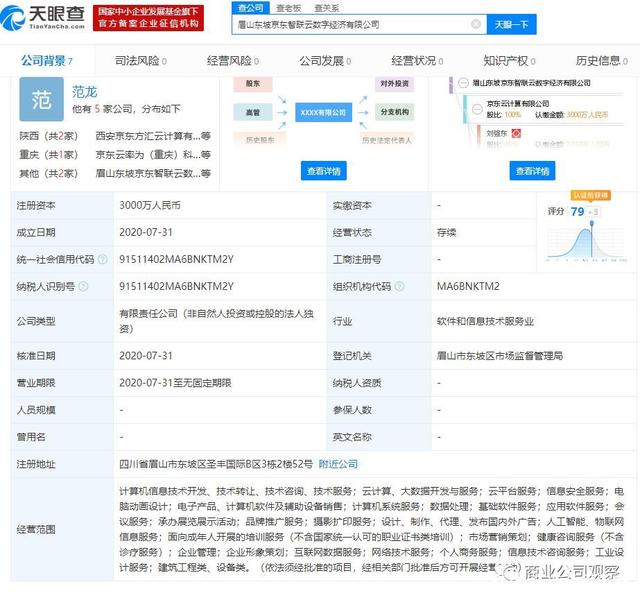Open the 历史信息 tab
The height and width of the screenshot is (600, 640).
coord(602,61)
